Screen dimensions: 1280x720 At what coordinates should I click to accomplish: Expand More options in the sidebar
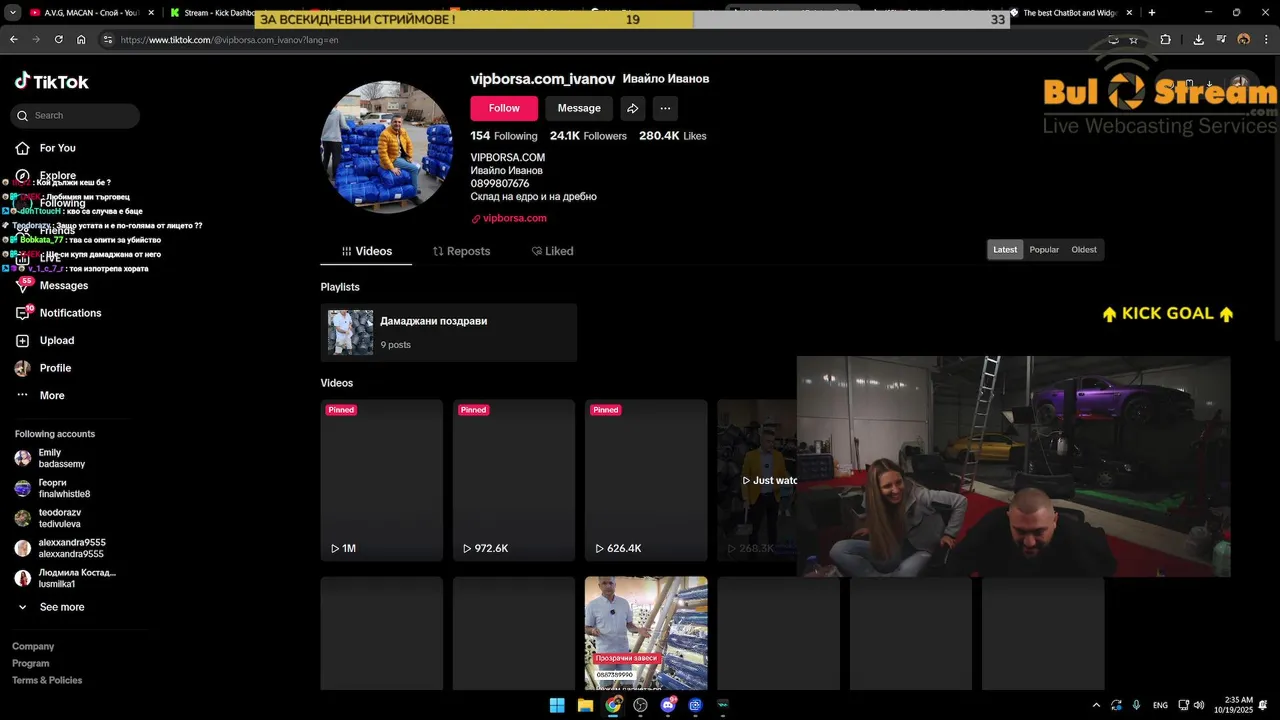40,396
